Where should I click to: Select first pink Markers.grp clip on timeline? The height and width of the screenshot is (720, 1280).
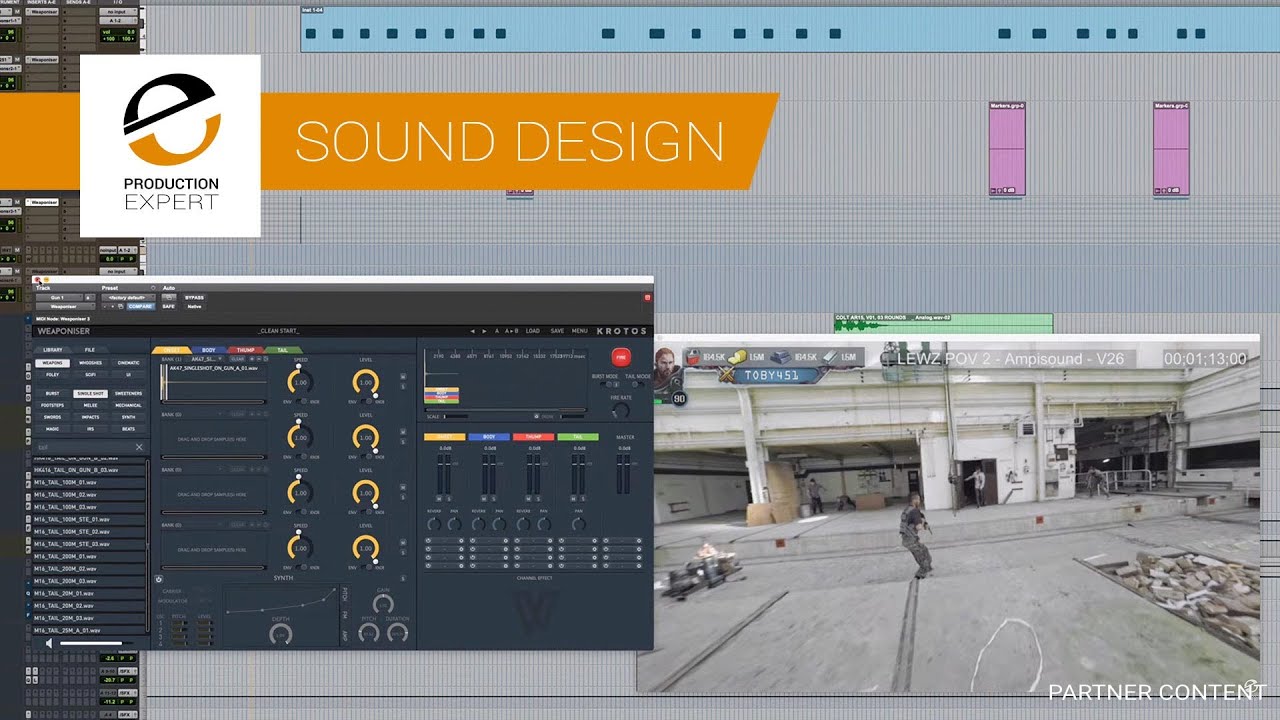tap(1007, 149)
